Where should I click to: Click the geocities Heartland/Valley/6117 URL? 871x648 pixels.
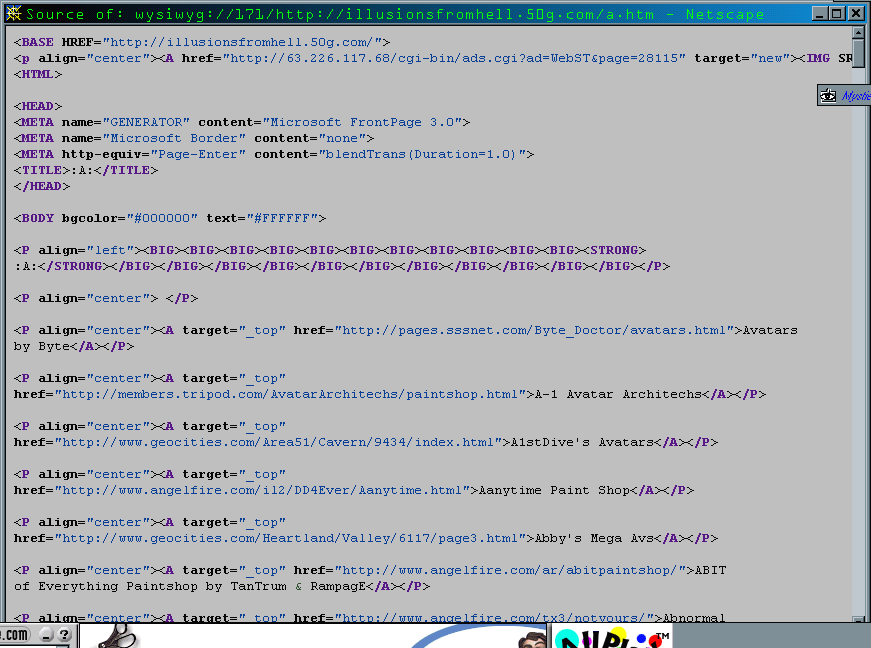coord(290,539)
